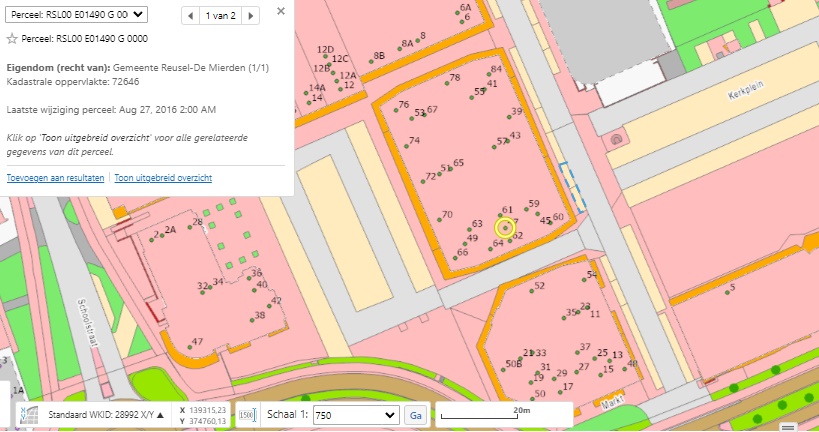
Task: Click the yellow highlighted marker on the map
Action: tap(505, 229)
